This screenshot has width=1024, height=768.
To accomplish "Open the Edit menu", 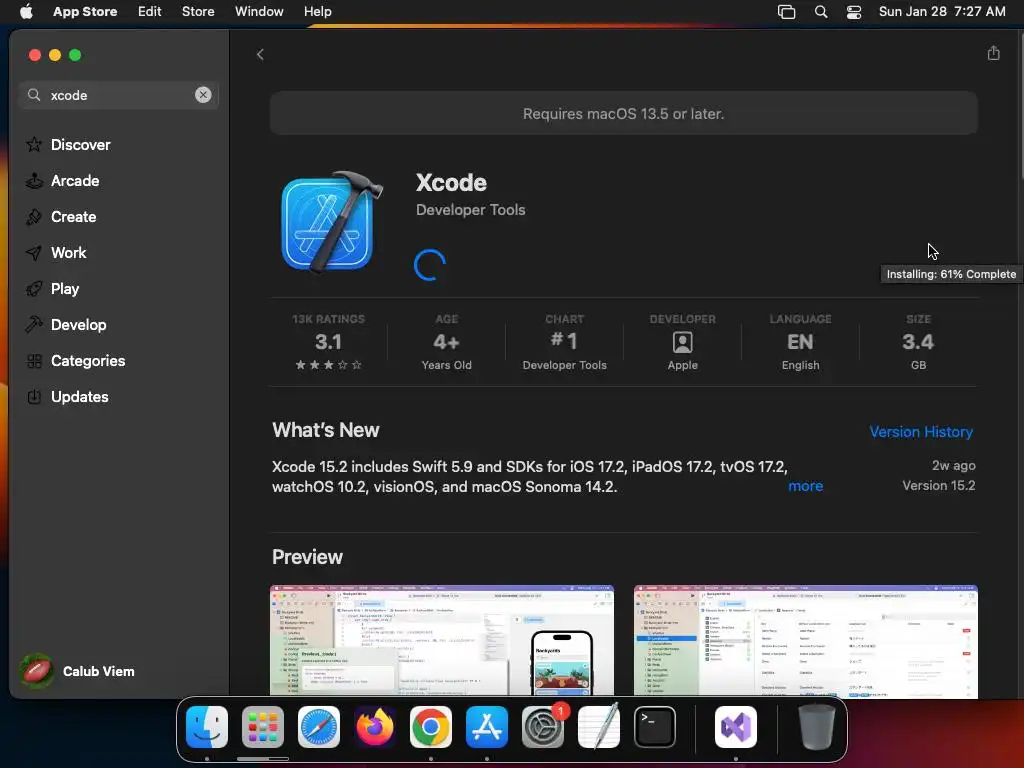I will click(150, 11).
